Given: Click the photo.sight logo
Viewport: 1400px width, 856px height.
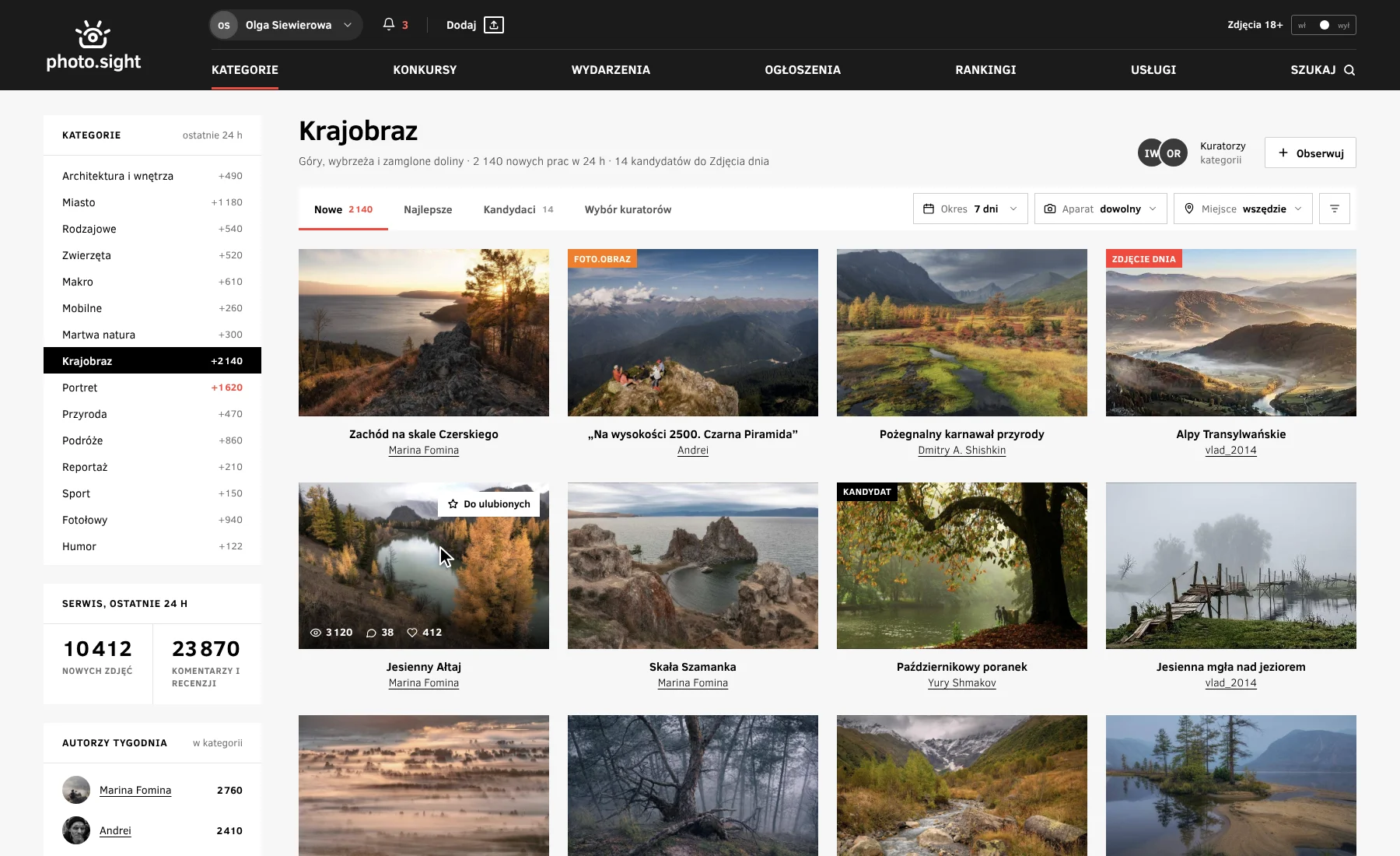Looking at the screenshot, I should click(x=93, y=45).
